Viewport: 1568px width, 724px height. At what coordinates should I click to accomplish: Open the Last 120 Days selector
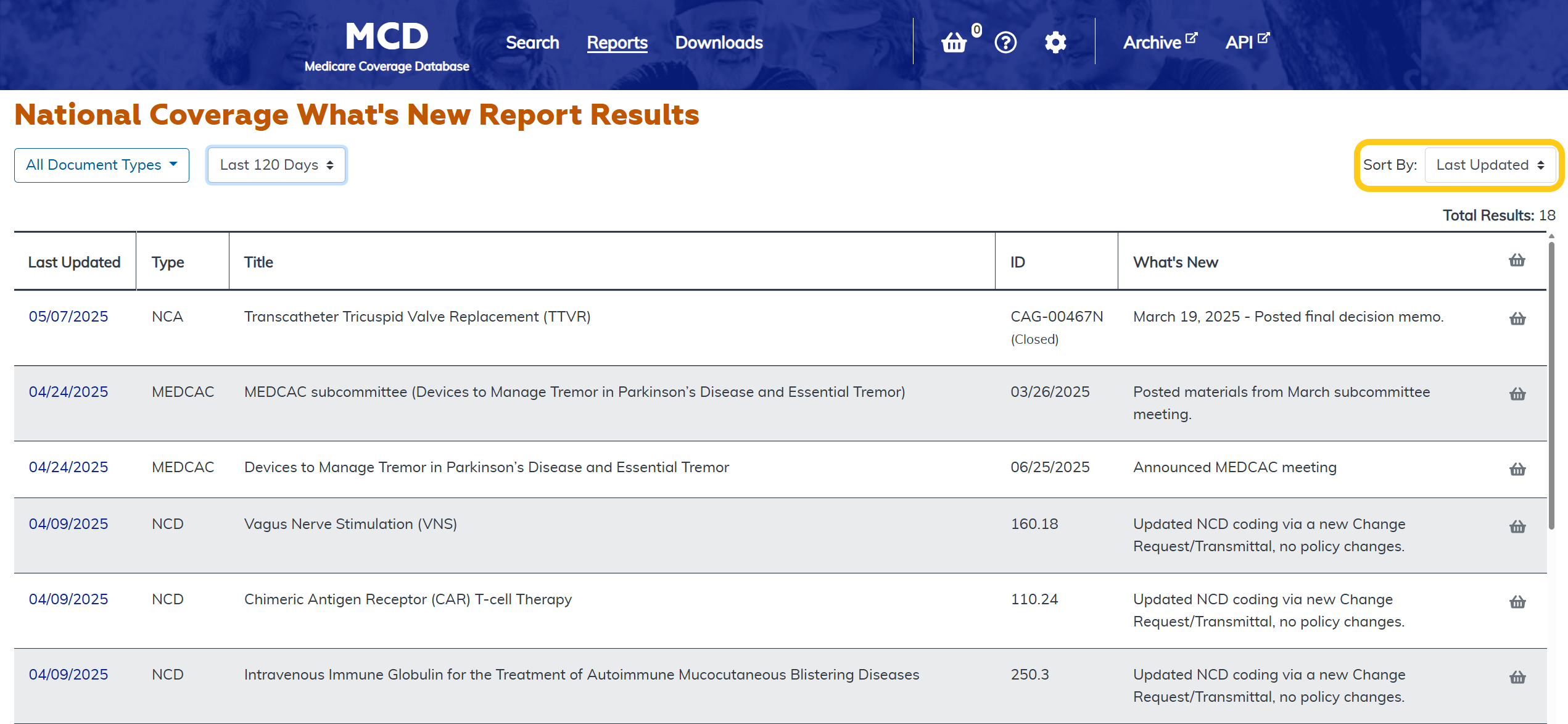[277, 165]
